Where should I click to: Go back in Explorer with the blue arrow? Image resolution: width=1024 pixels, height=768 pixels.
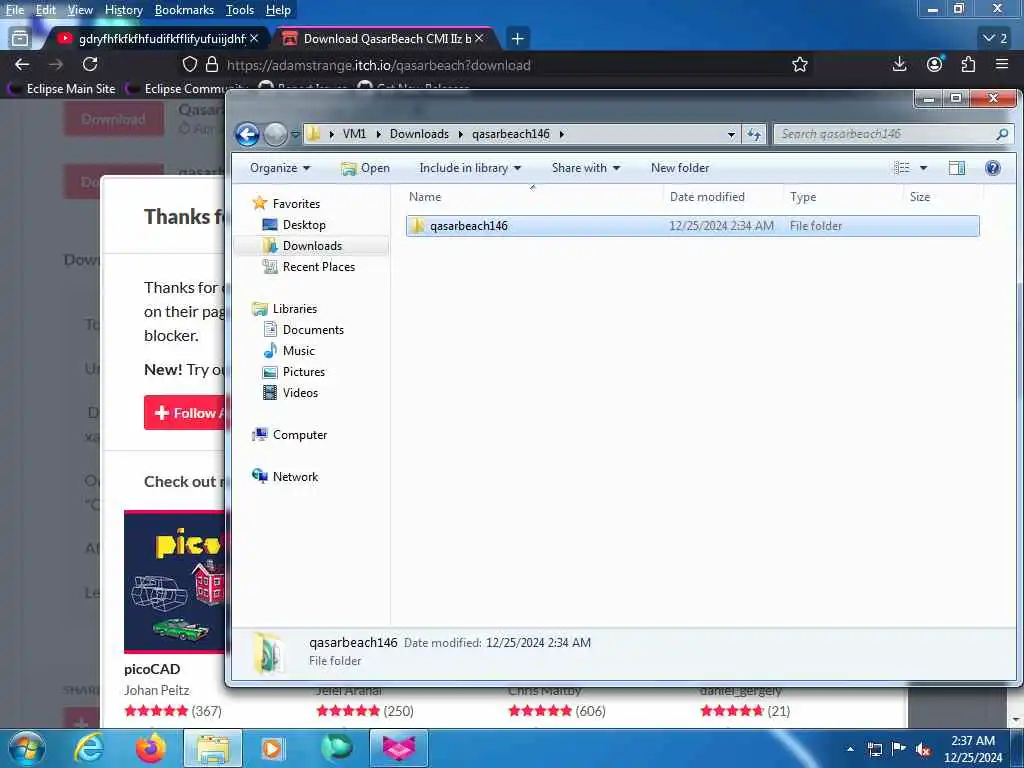point(248,135)
